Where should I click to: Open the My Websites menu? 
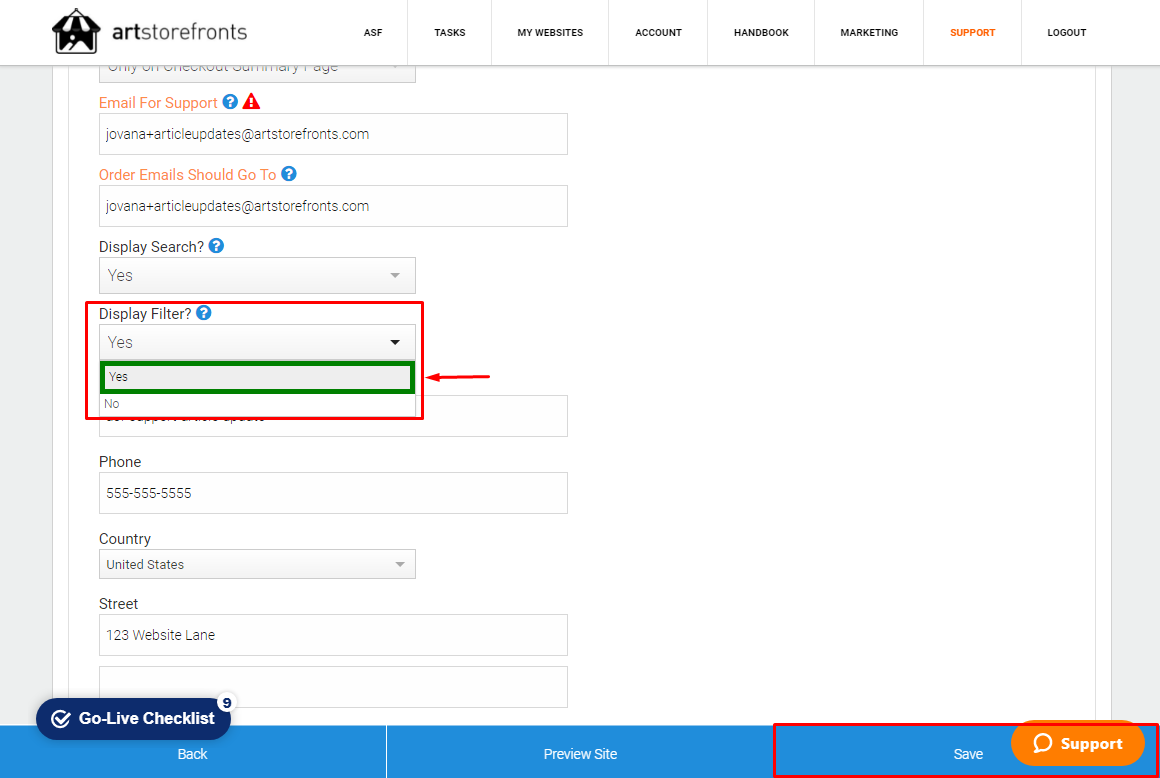click(550, 33)
